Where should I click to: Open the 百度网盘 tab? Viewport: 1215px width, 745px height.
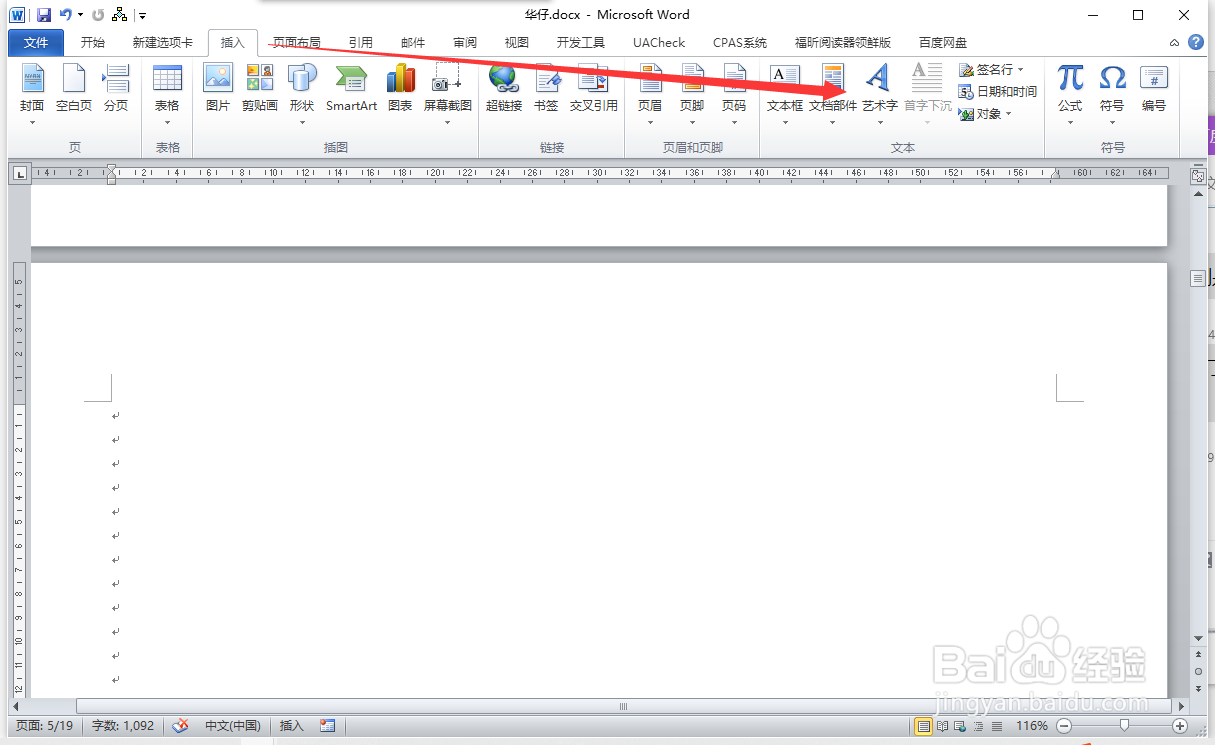[943, 43]
